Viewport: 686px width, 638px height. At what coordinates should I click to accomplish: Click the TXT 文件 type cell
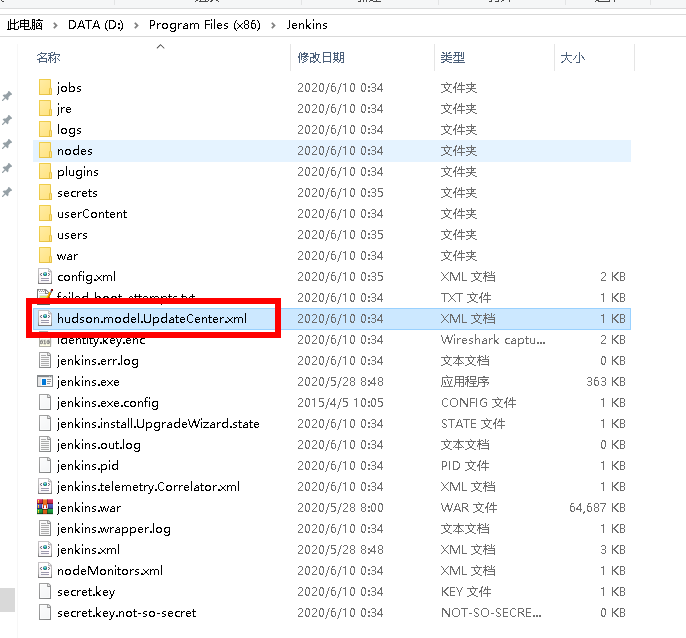pyautogui.click(x=466, y=298)
